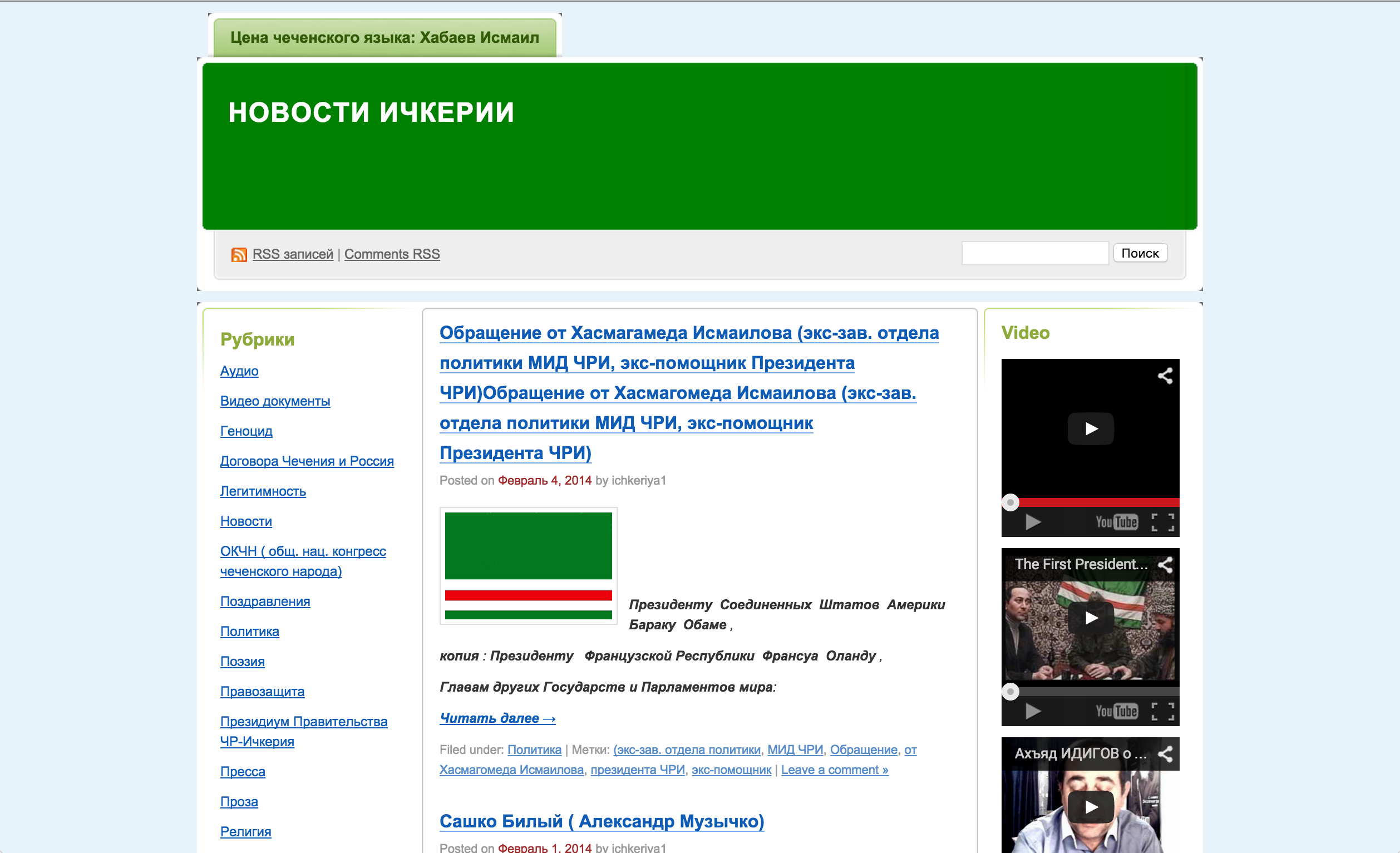Open Comments RSS link
Viewport: 1400px width, 853px height.
tap(392, 254)
